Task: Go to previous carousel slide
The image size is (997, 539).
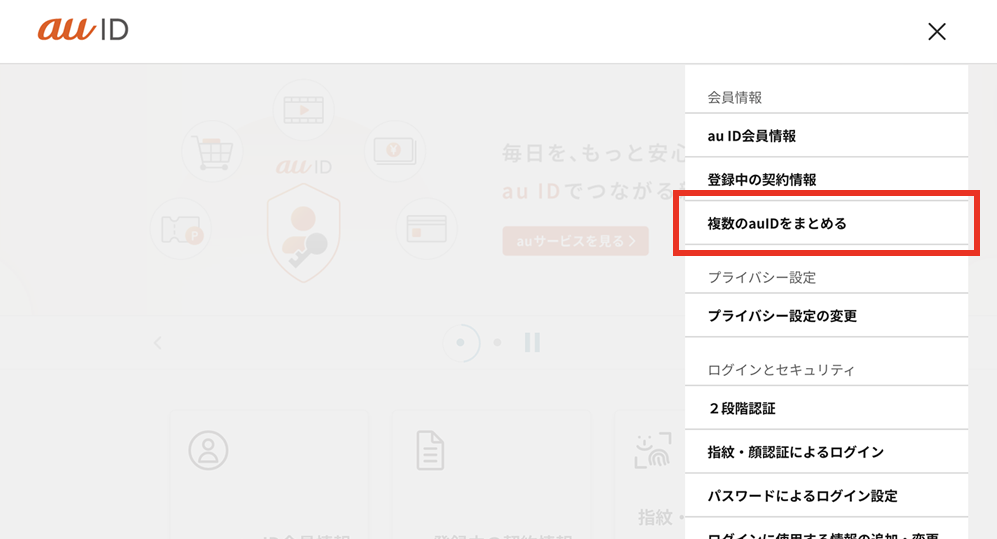Action: pos(157,343)
